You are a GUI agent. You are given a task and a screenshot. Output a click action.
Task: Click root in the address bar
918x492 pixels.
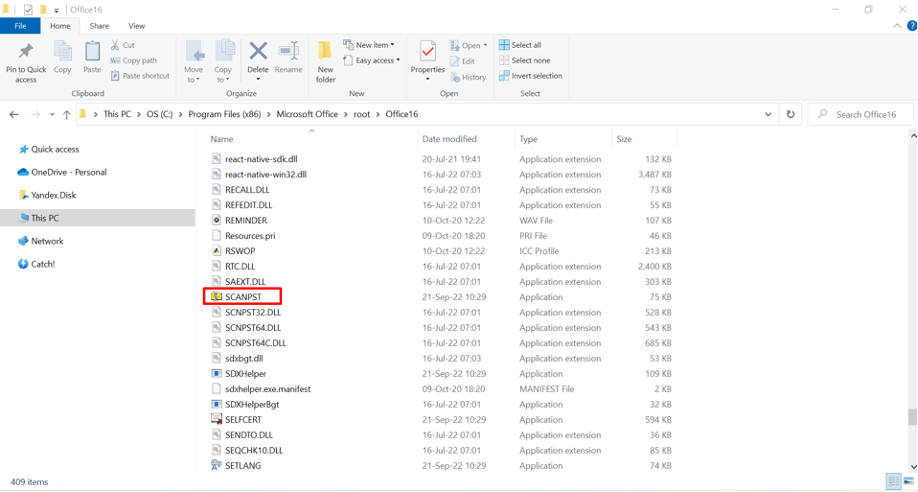(x=362, y=114)
